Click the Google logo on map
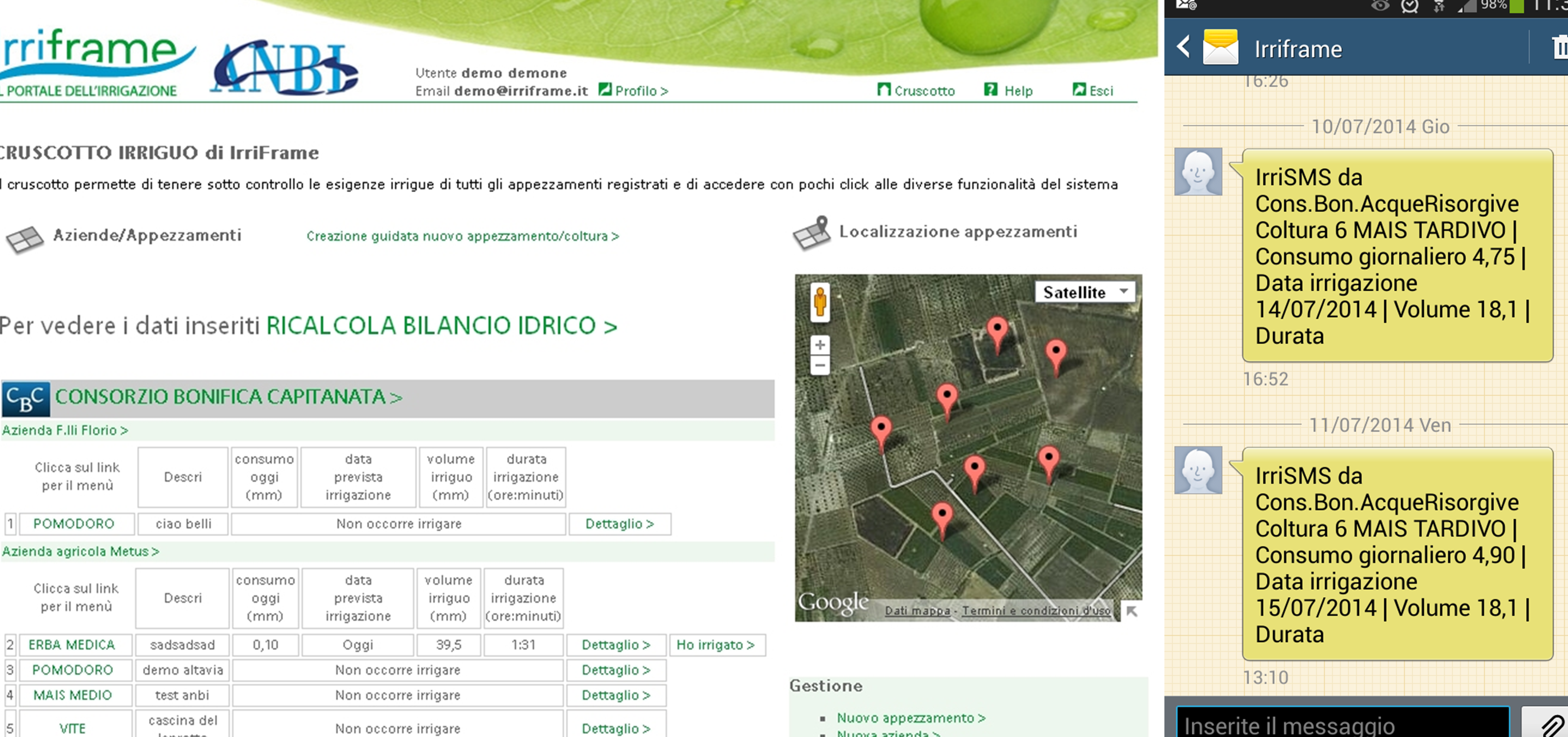The width and height of the screenshot is (1568, 737). 833,603
